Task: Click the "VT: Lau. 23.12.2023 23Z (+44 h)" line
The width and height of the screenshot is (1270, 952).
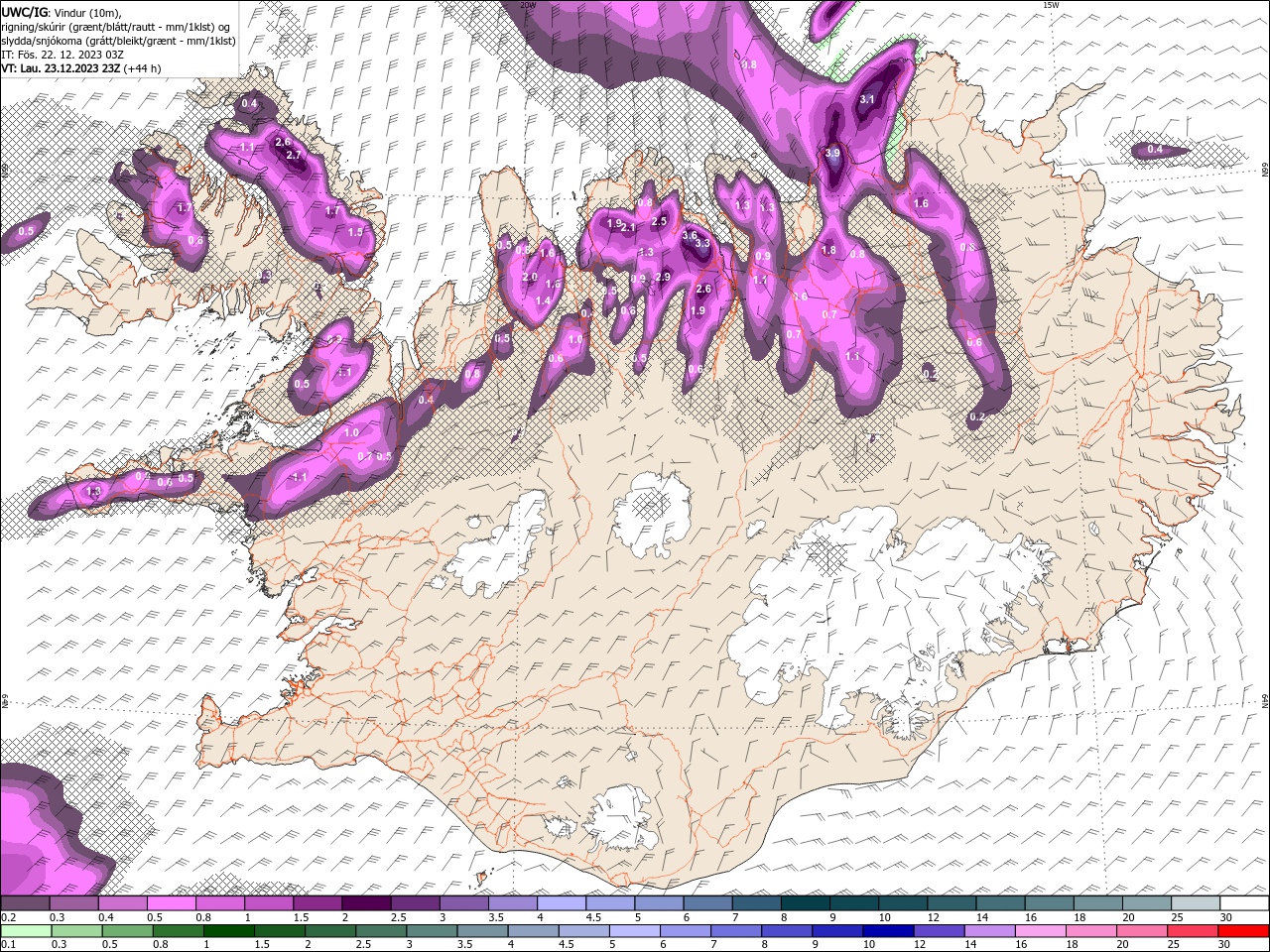Action: click(x=81, y=68)
